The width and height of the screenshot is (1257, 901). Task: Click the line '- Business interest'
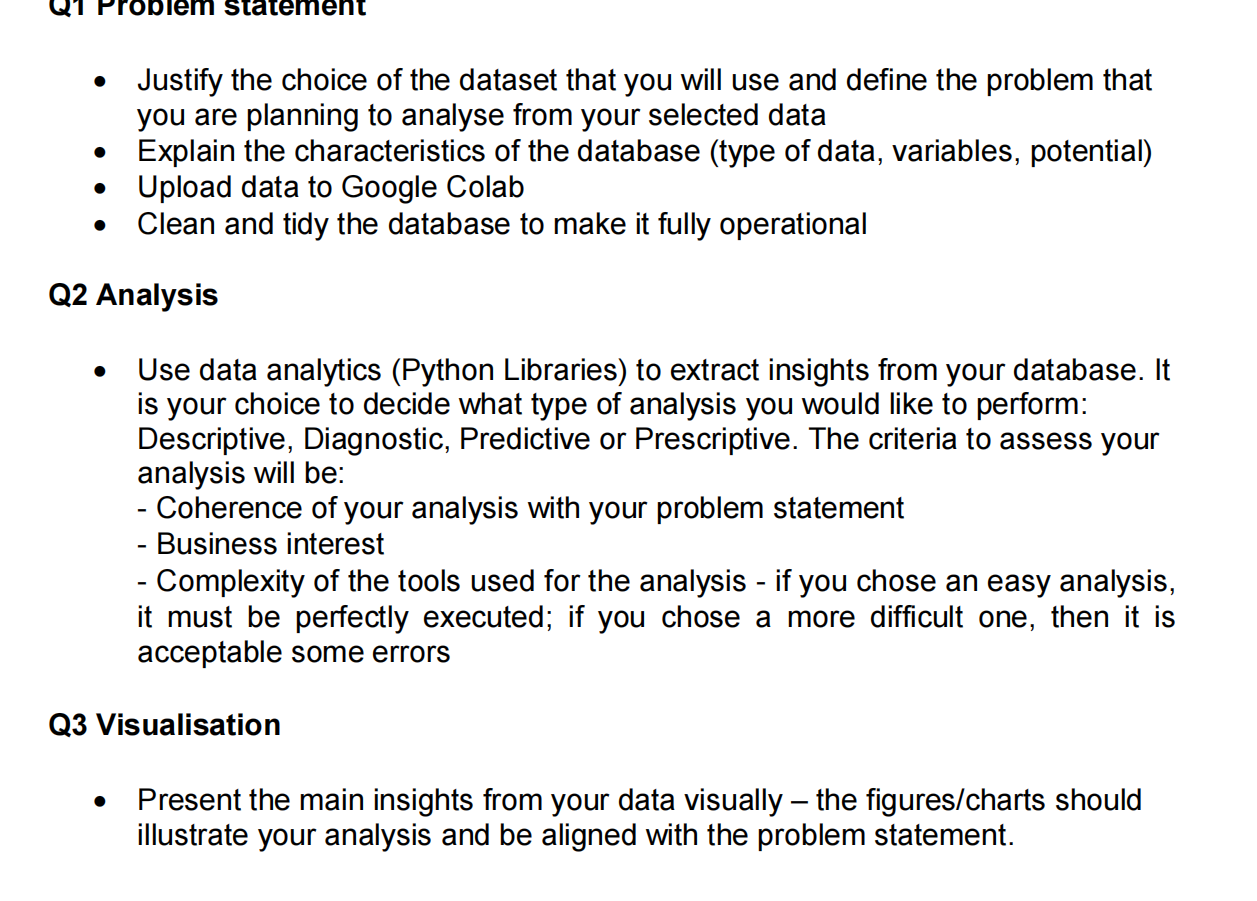pyautogui.click(x=260, y=544)
